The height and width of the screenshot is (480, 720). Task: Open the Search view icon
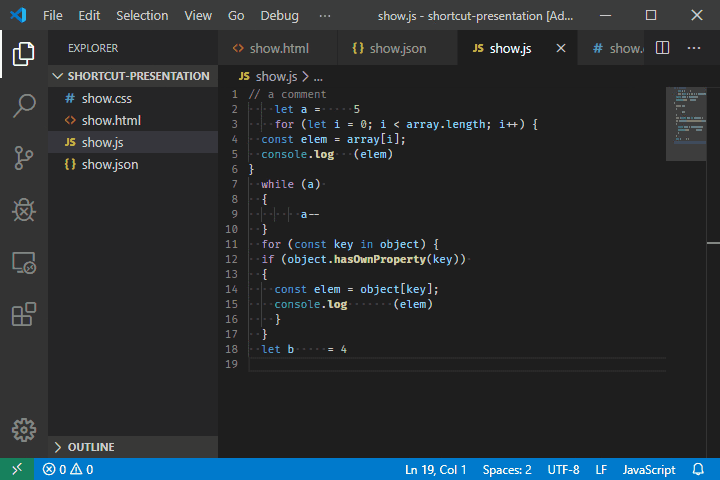23,106
